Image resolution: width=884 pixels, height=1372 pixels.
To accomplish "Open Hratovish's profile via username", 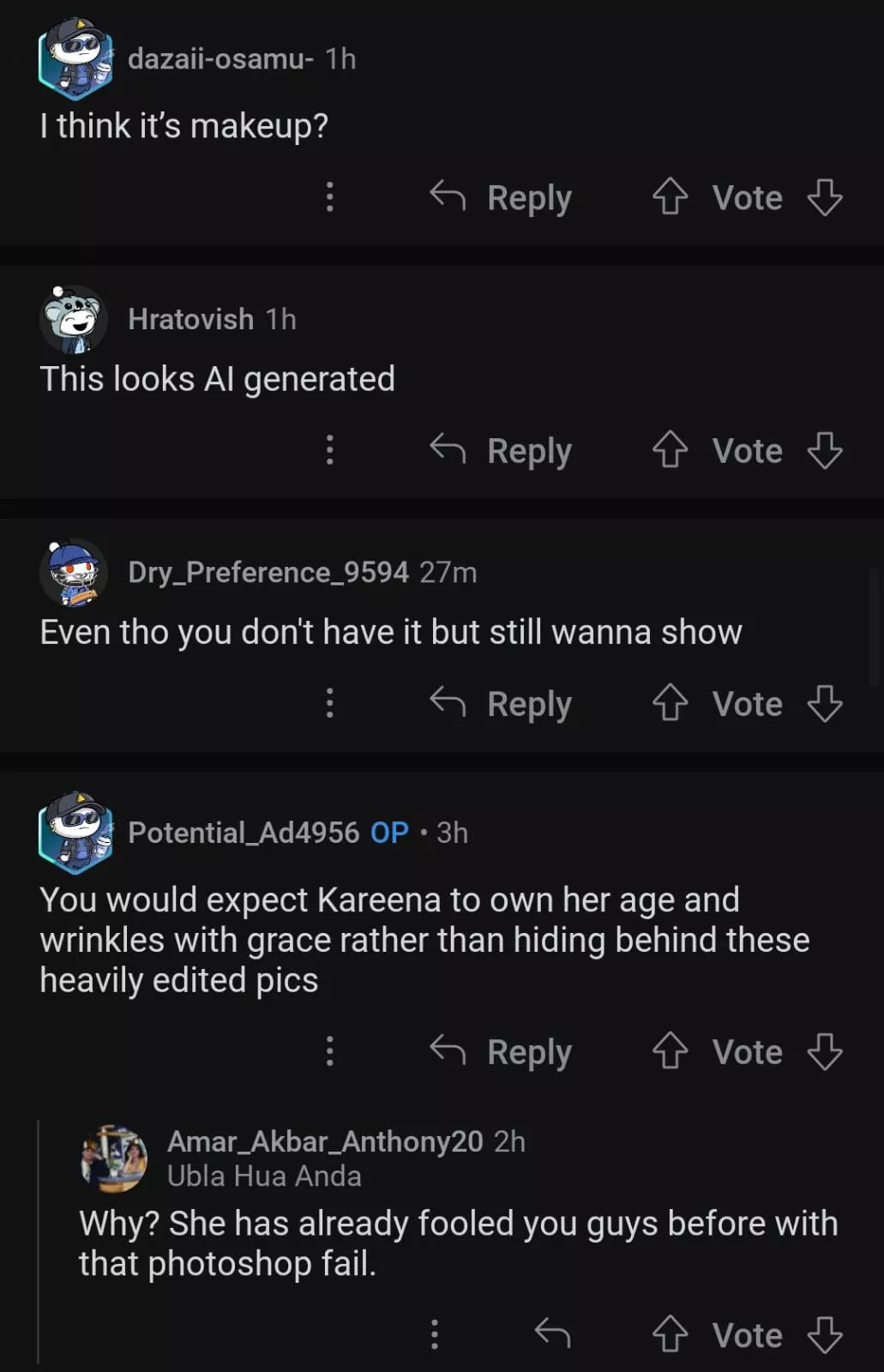I will (190, 319).
